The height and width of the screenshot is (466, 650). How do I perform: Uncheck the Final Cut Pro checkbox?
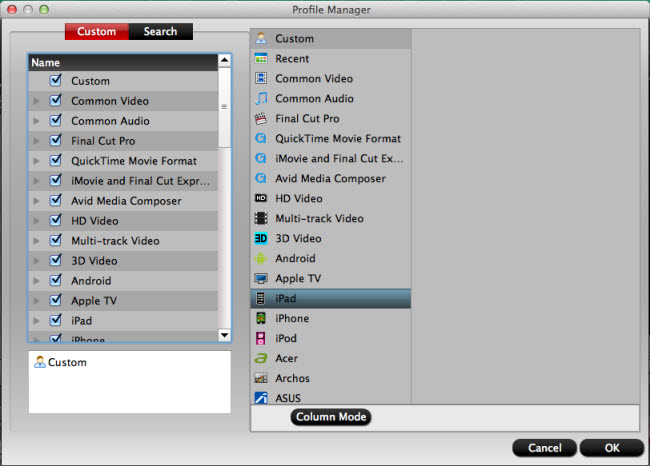[x=56, y=140]
